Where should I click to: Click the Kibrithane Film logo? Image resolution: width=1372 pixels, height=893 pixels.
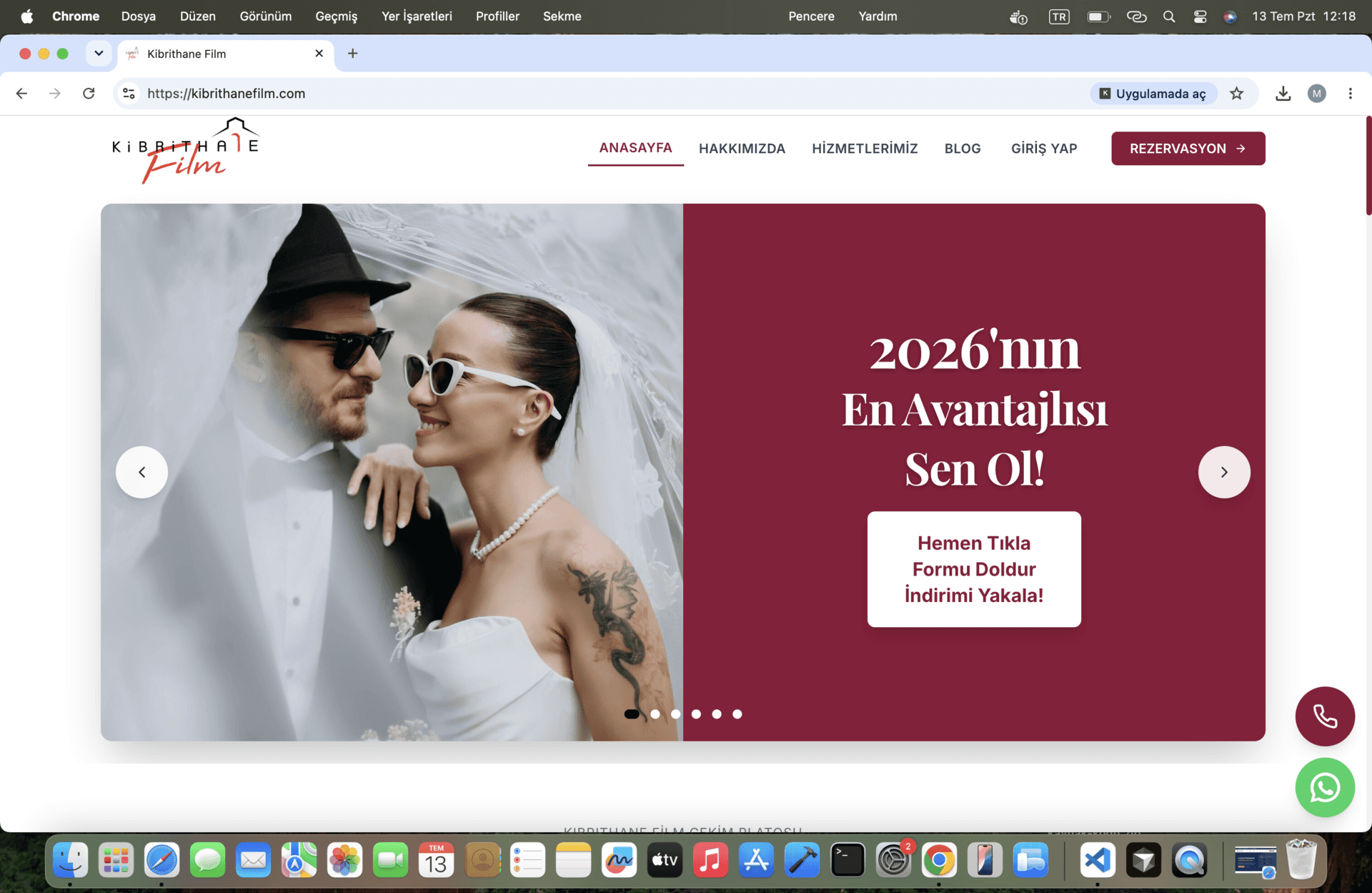(185, 150)
